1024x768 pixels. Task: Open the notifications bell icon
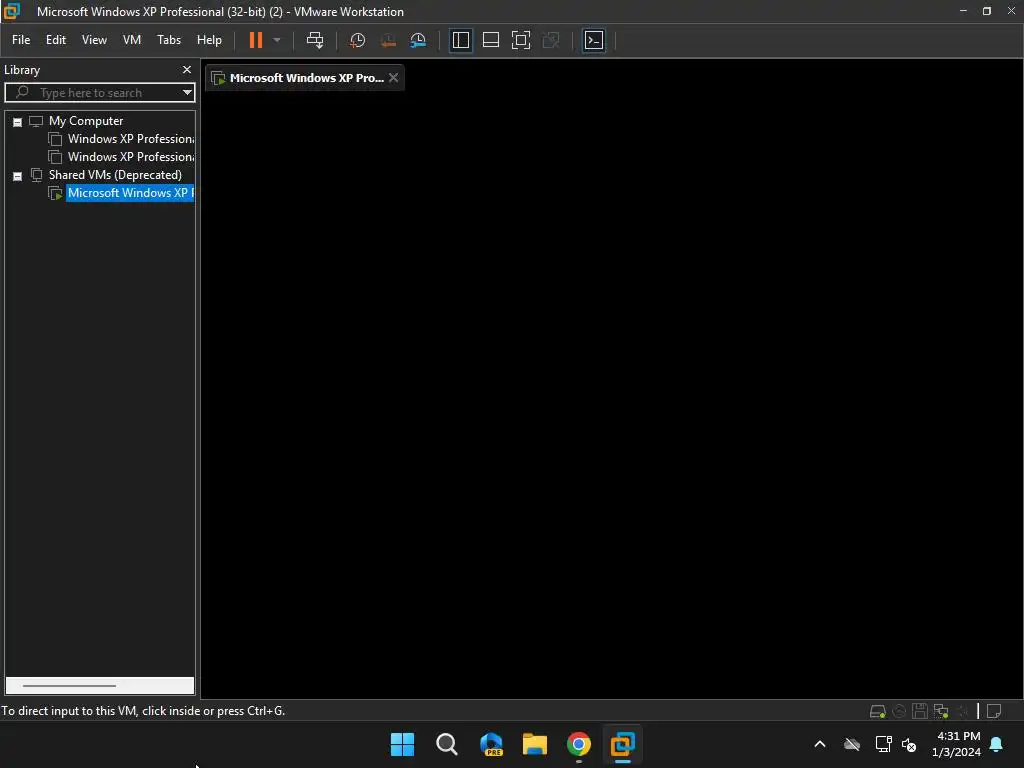coord(997,744)
